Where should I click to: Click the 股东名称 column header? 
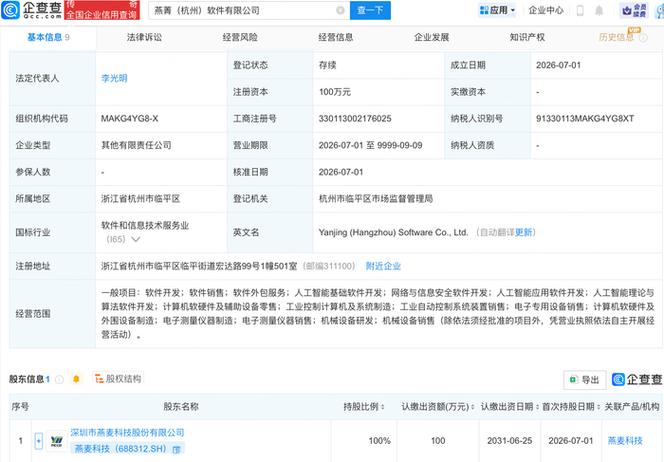click(x=181, y=407)
